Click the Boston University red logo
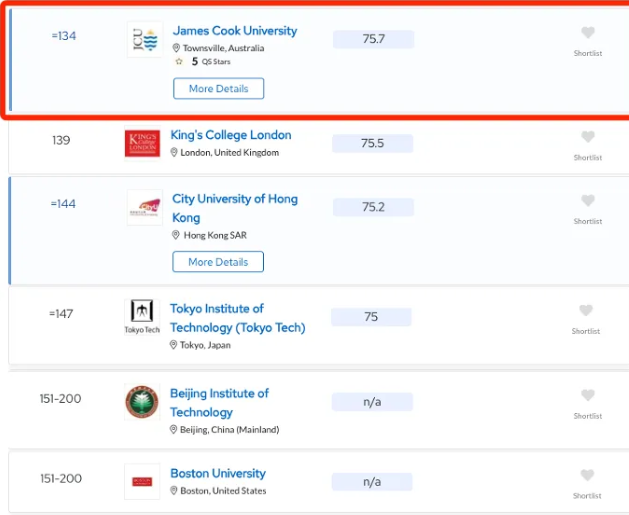 coord(142,481)
